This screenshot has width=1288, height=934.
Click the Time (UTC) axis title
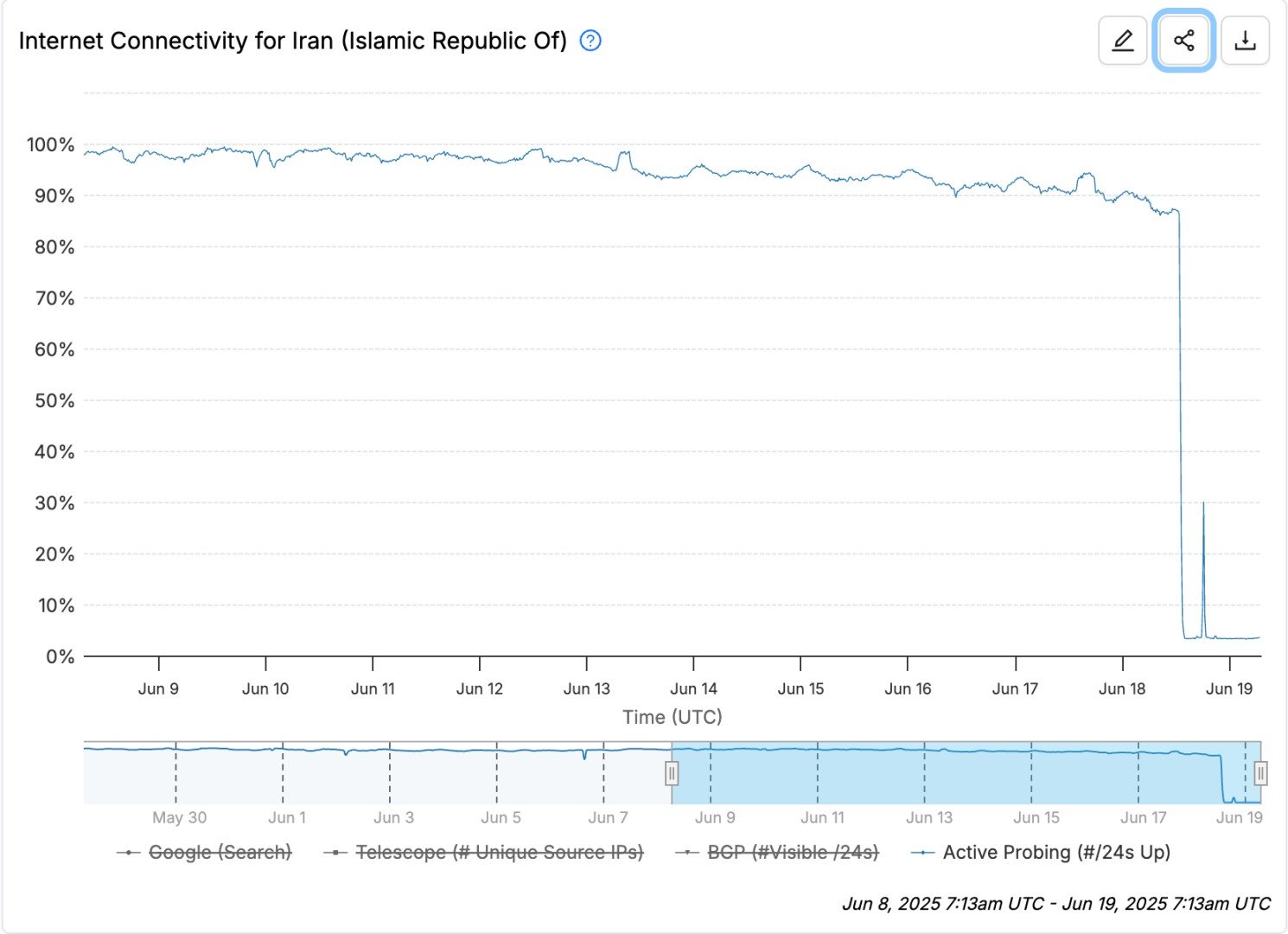pos(673,717)
